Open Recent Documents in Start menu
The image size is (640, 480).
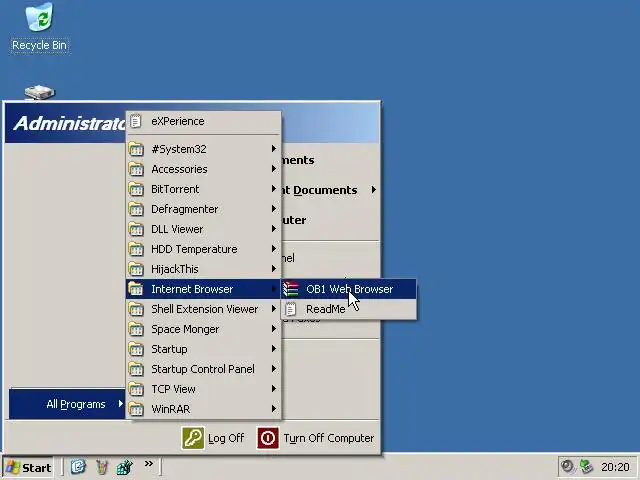click(331, 190)
